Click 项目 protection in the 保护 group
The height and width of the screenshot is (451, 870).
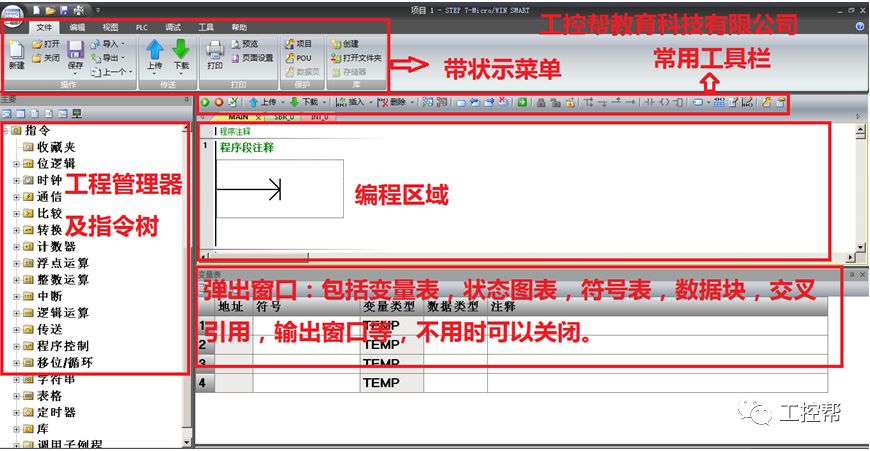point(299,44)
